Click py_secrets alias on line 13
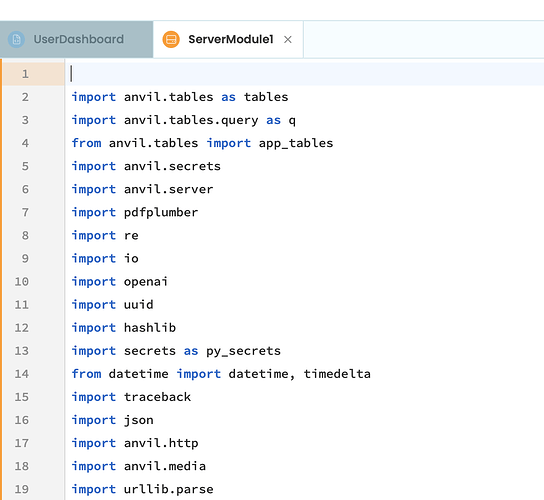The image size is (544, 500). [x=244, y=351]
